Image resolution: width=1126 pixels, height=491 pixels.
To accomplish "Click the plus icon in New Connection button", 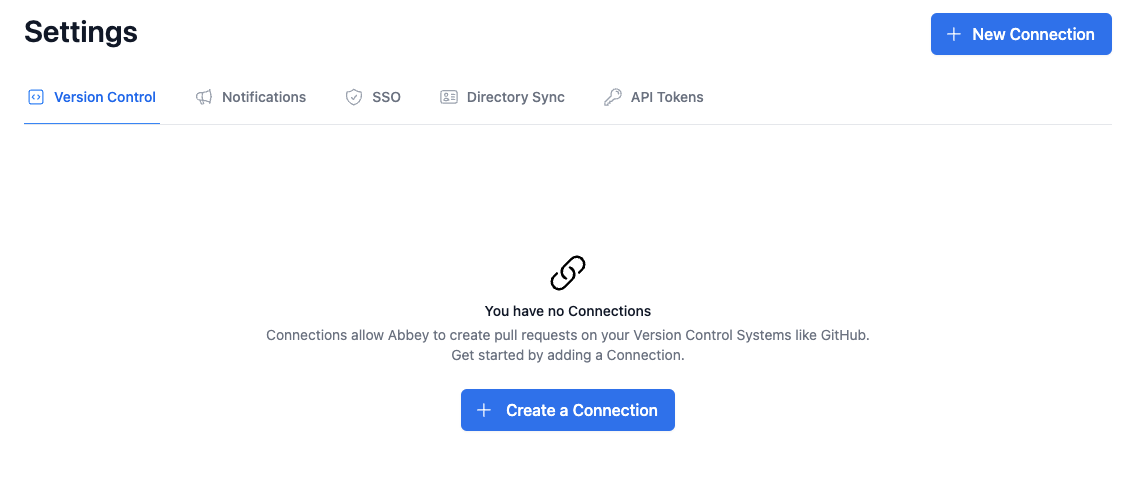I will (954, 34).
